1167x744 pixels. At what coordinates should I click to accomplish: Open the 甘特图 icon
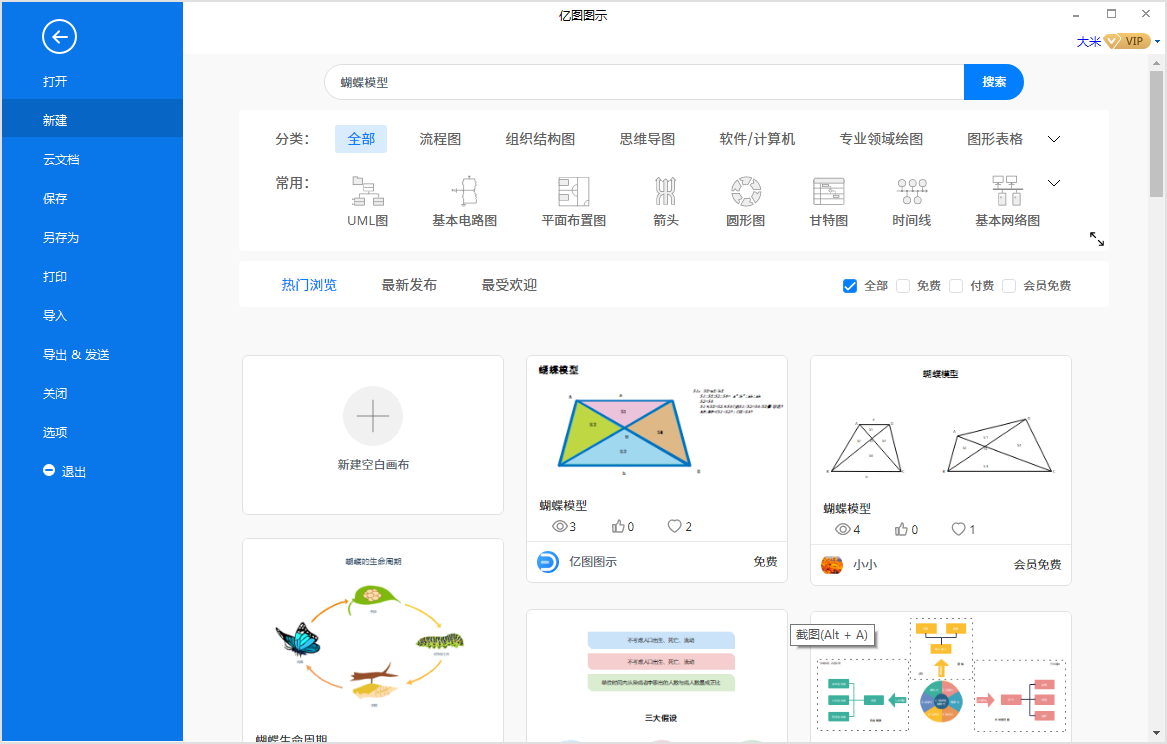point(828,191)
